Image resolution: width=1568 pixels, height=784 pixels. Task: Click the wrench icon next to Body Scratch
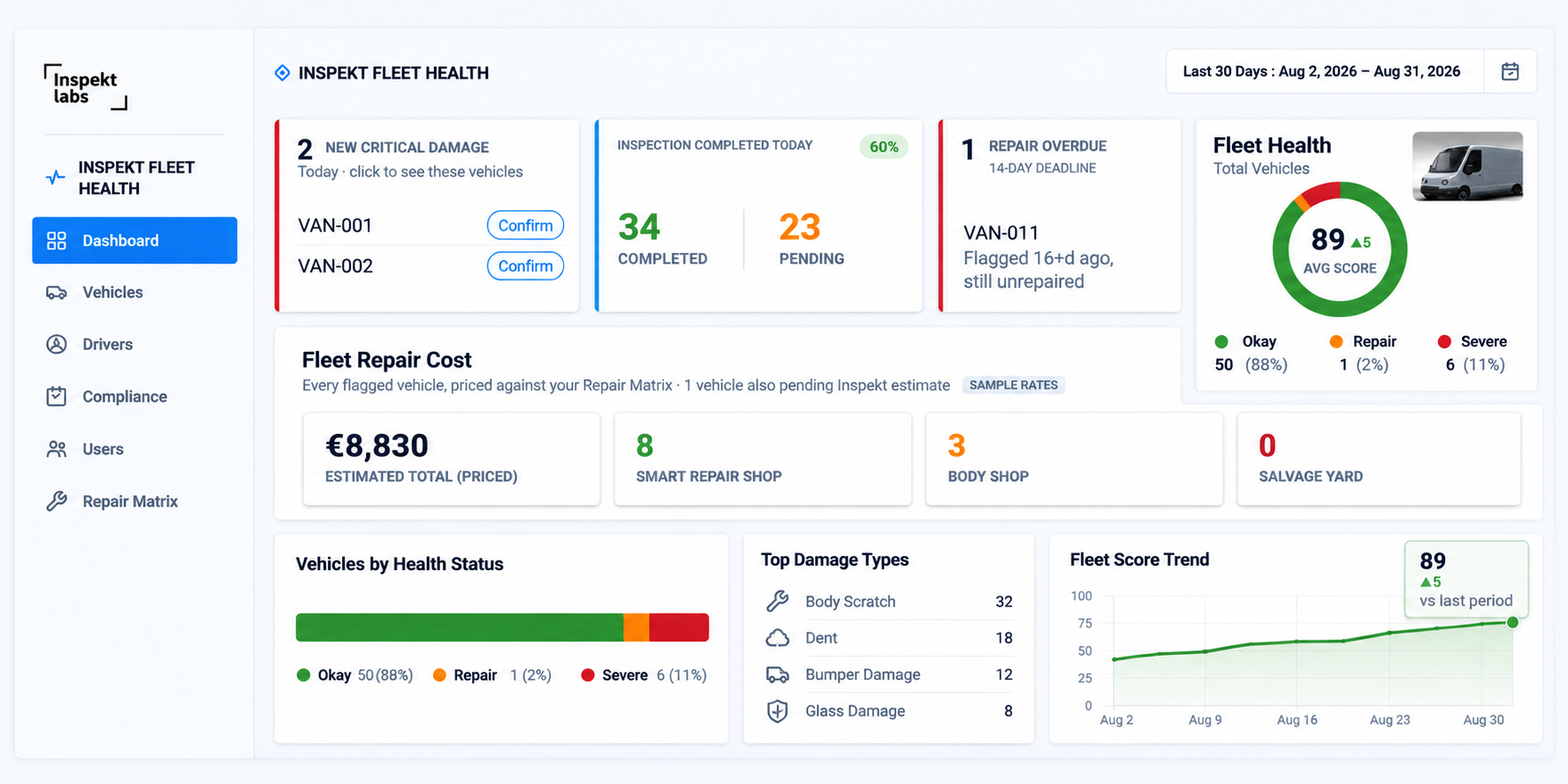coord(778,601)
